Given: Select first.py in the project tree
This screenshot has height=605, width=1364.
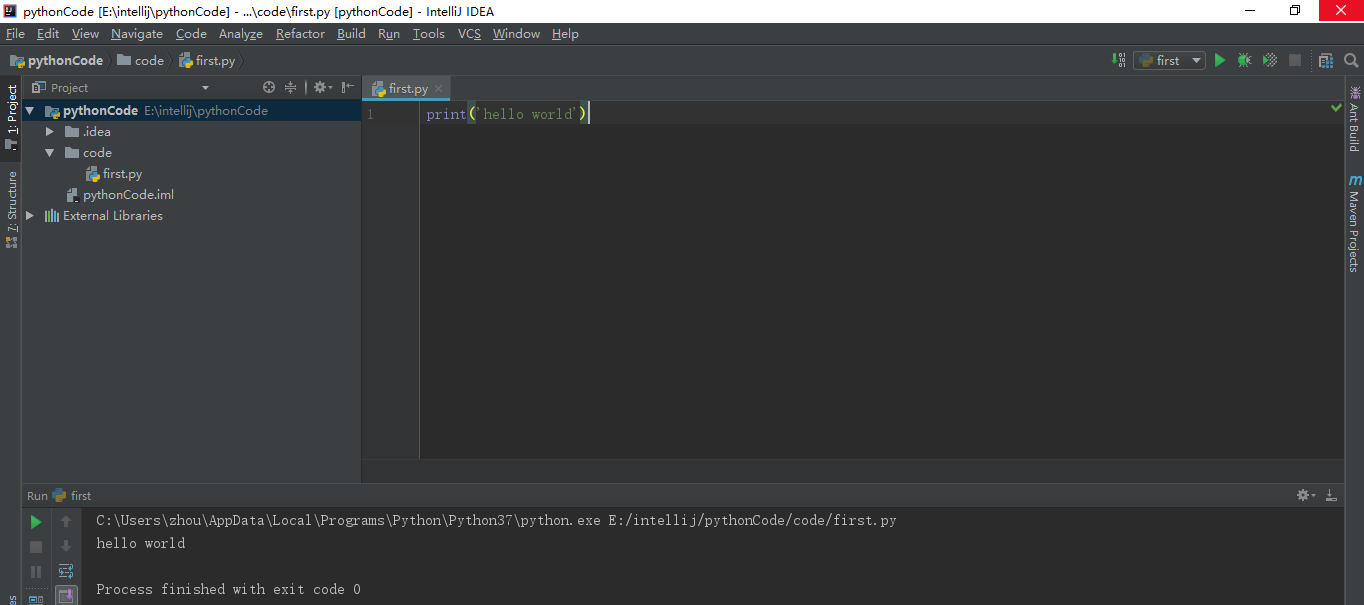Looking at the screenshot, I should pos(122,174).
